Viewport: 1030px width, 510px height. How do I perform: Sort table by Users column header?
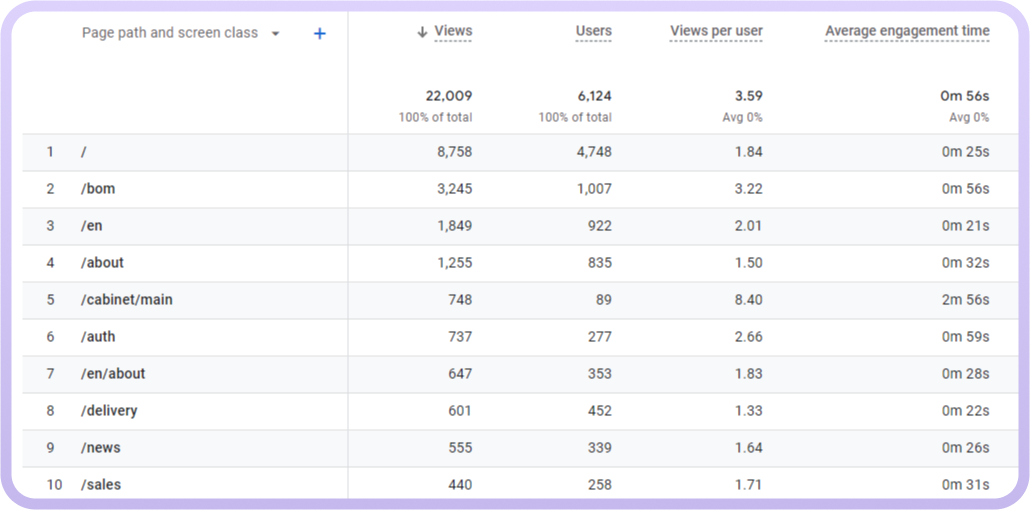coord(593,32)
